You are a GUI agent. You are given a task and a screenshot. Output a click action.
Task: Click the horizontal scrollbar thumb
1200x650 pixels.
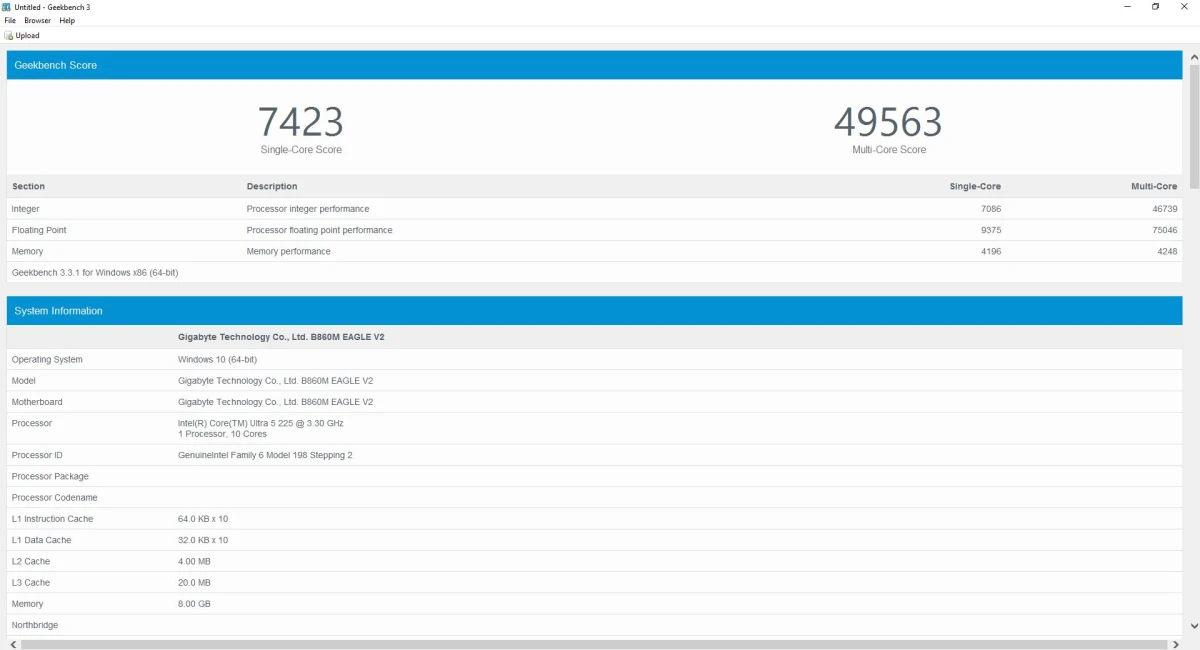click(x=593, y=644)
